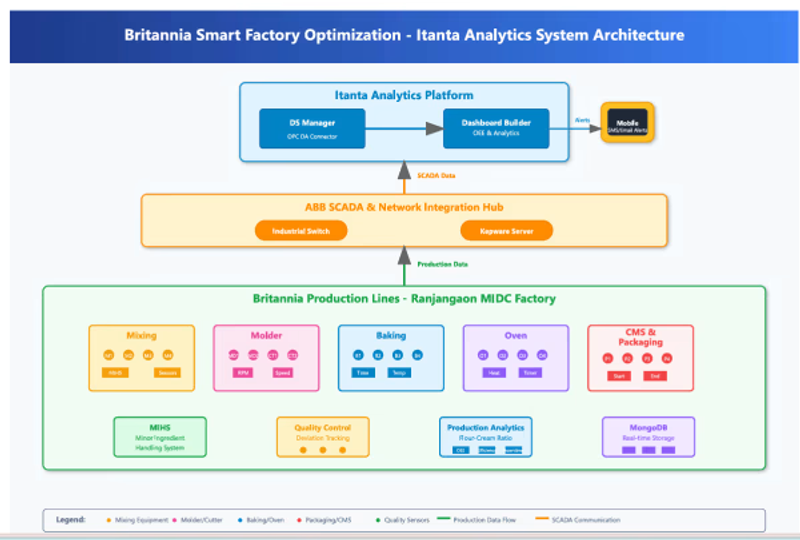Viewport: 800px width, 540px height.
Task: Click the Production Data arrow label
Action: [x=442, y=264]
